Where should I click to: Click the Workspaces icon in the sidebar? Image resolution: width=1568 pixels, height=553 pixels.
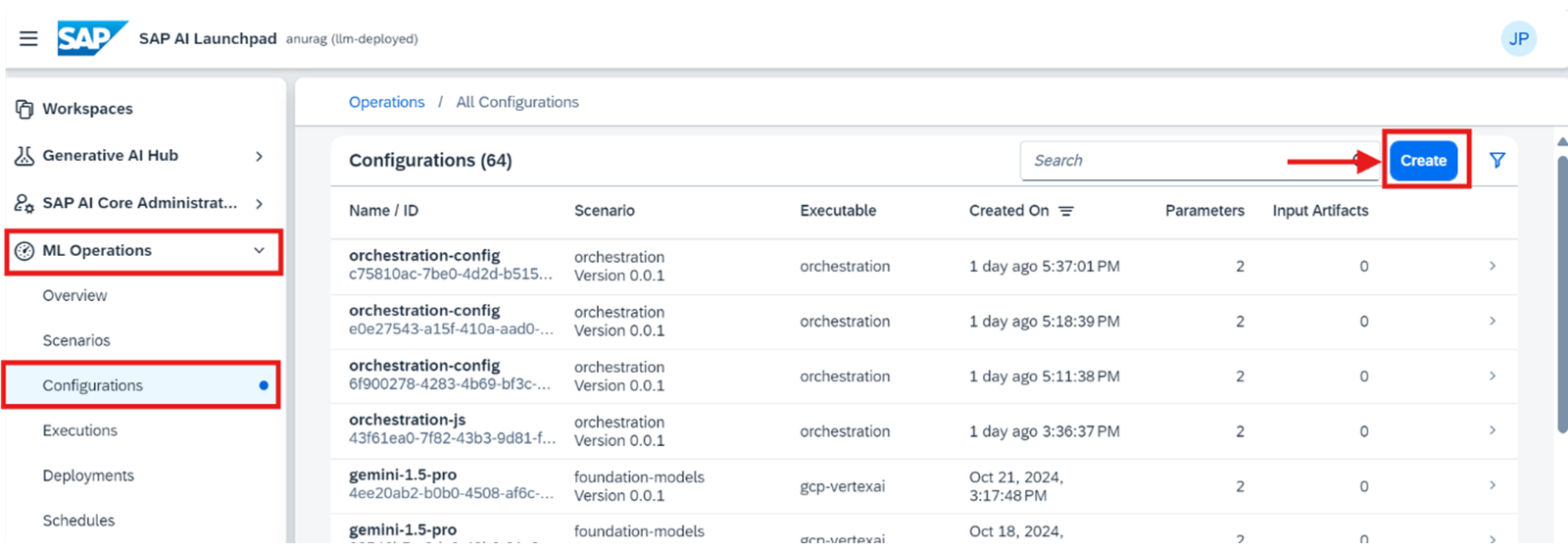(x=24, y=109)
